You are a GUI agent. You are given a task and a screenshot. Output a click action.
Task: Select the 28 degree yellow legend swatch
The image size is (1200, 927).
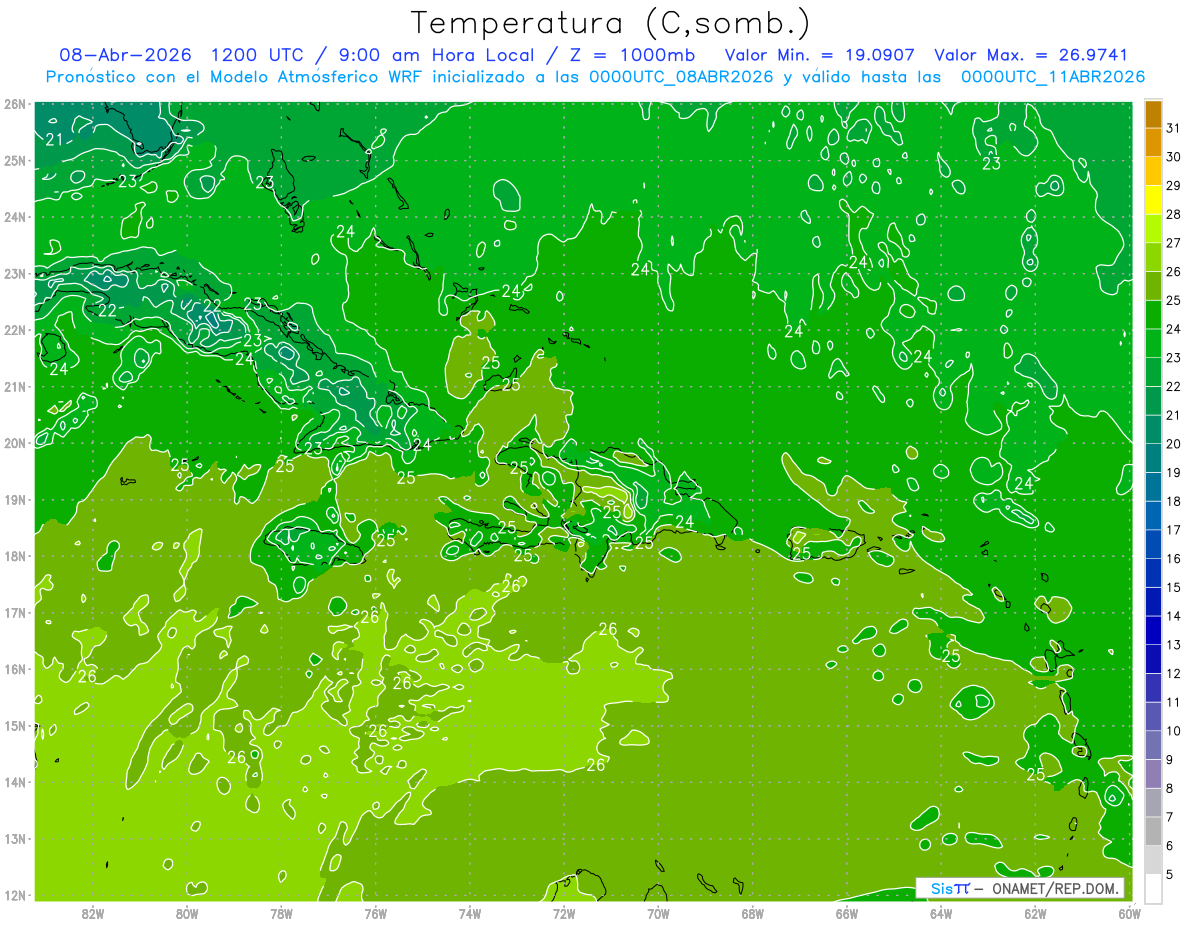coord(1153,200)
